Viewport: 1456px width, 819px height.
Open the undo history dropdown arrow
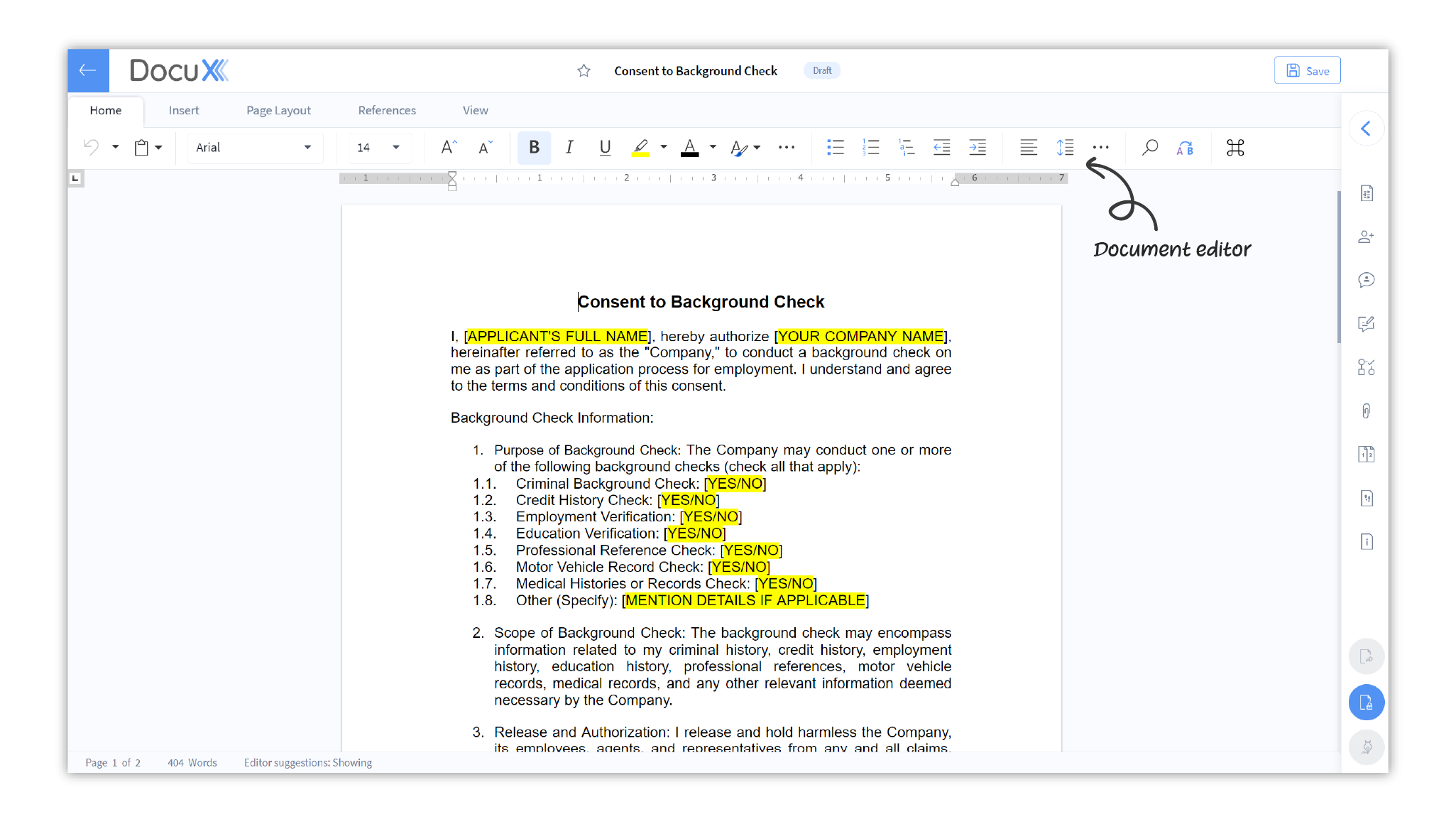click(115, 147)
